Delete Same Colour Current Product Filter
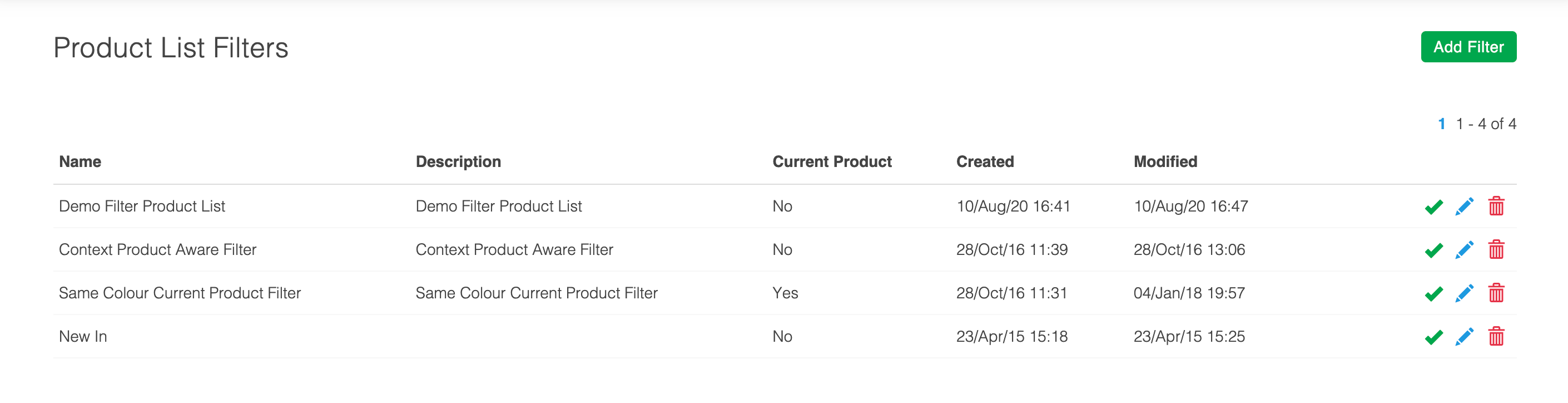Screen dimensions: 1568x403 click(1496, 293)
